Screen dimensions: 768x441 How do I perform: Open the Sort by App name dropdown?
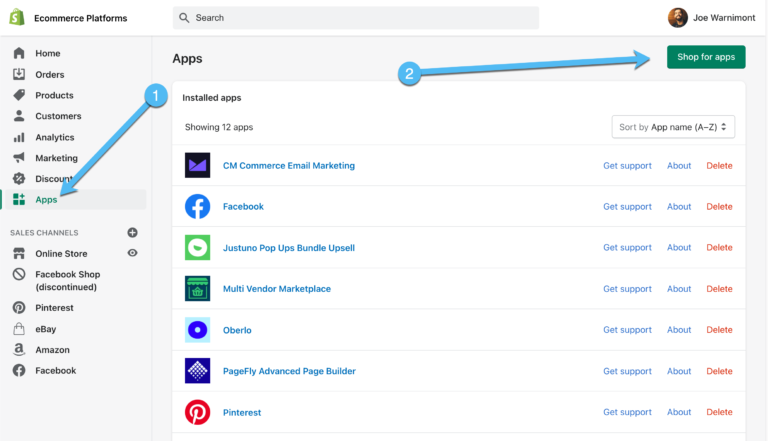pyautogui.click(x=673, y=127)
